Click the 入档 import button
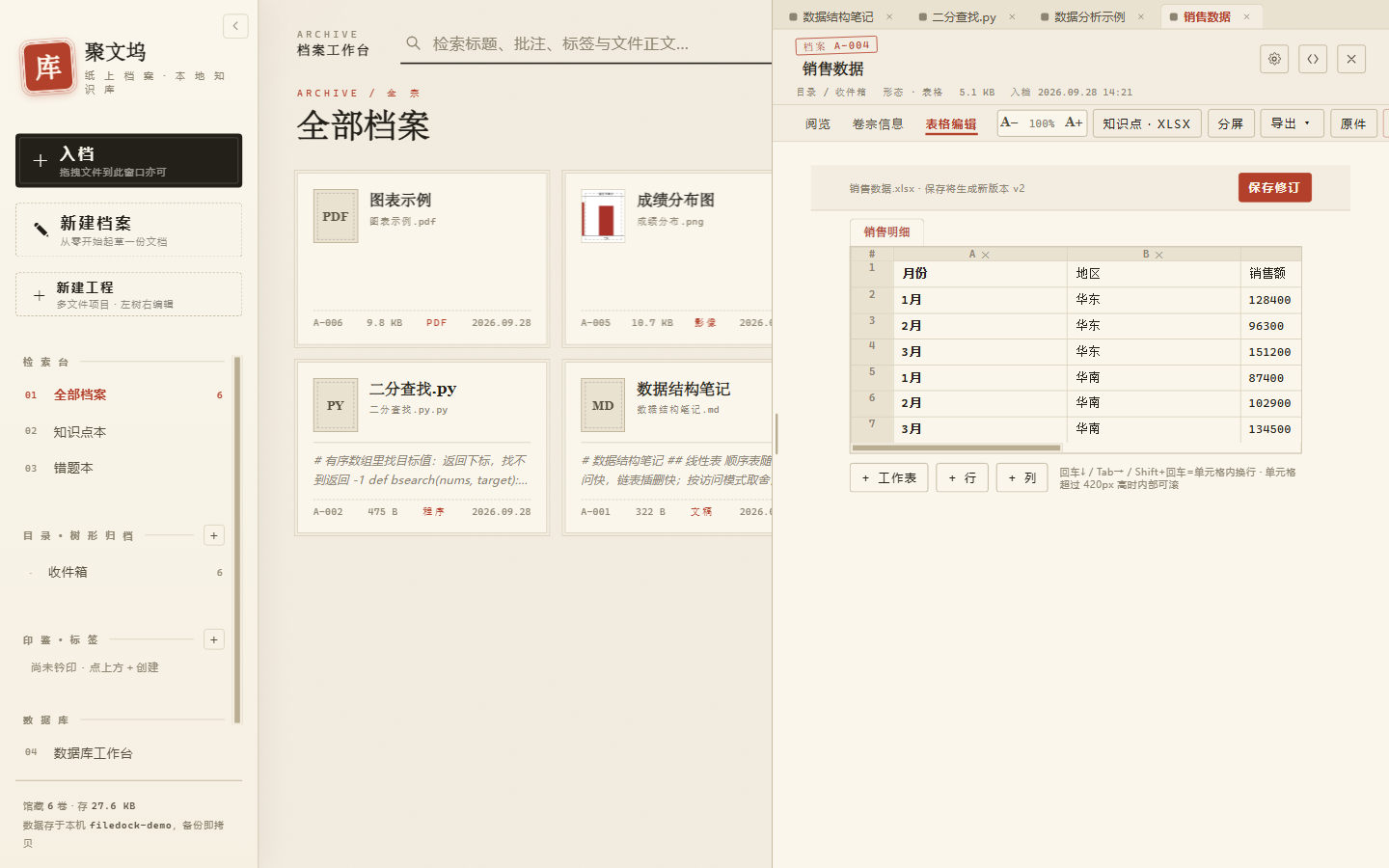1389x868 pixels. click(x=129, y=160)
